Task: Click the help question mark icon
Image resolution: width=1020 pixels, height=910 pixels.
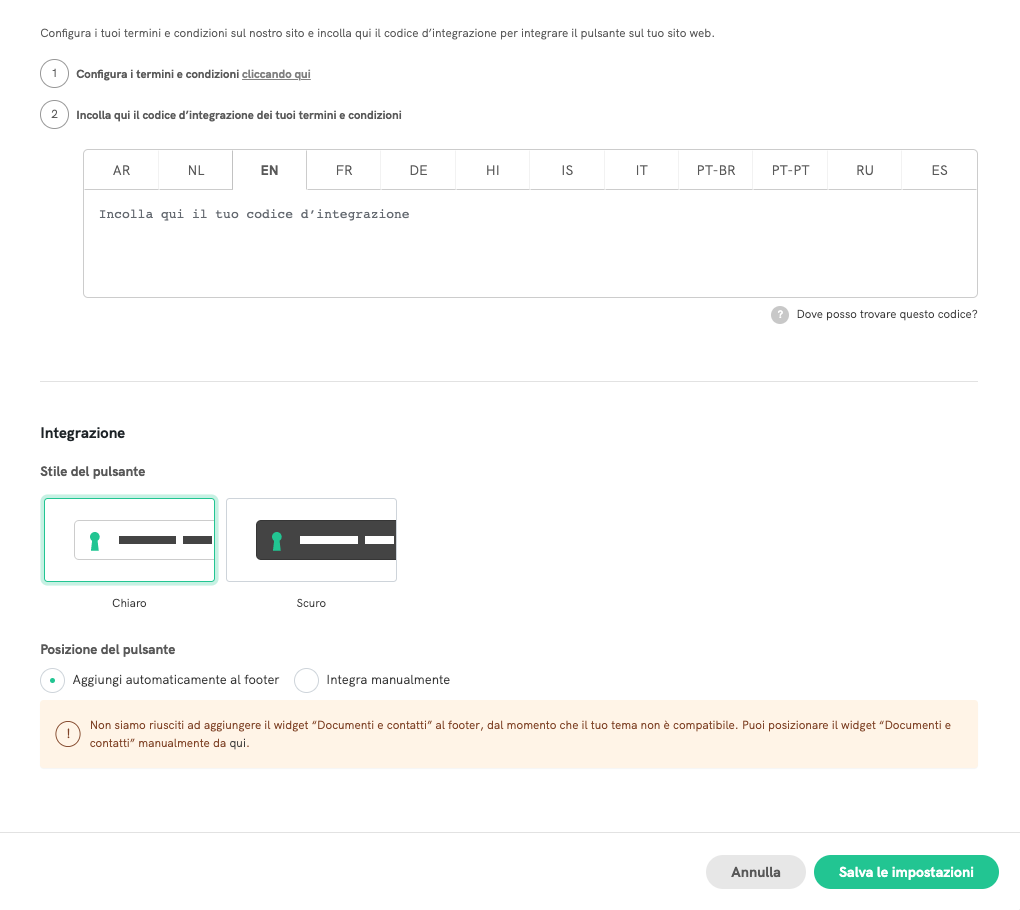Action: pyautogui.click(x=780, y=315)
